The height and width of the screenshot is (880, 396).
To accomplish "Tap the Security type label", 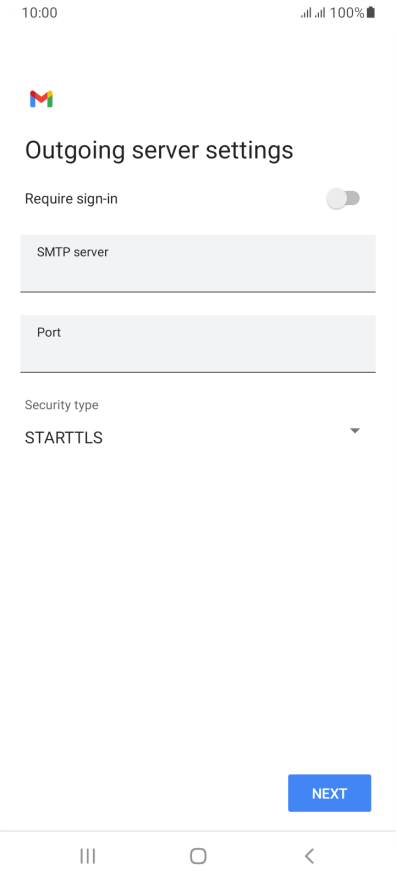I will click(61, 405).
